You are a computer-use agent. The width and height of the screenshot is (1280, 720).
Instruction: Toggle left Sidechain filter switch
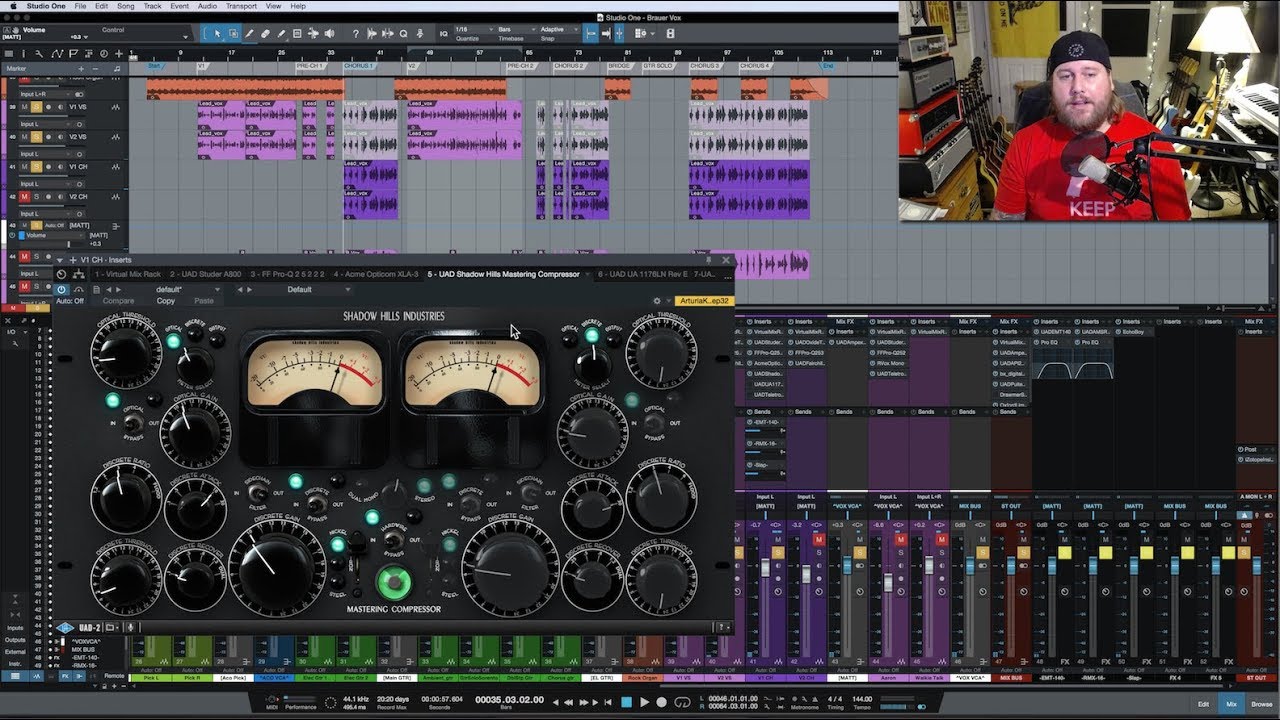tap(257, 491)
